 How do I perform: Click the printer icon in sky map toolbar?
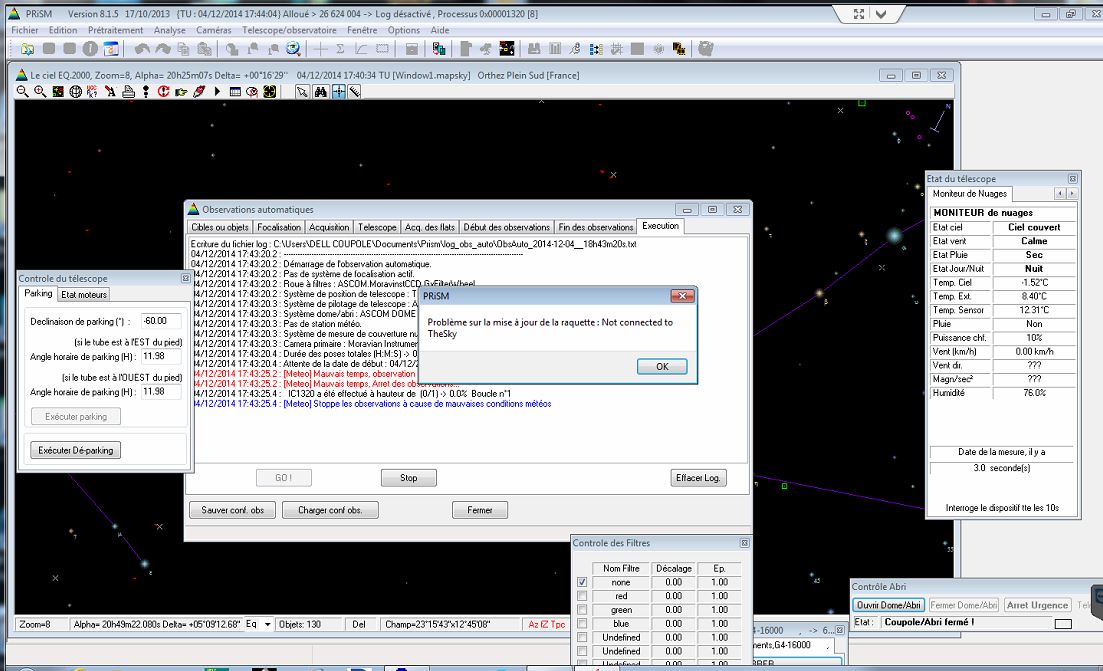click(128, 92)
